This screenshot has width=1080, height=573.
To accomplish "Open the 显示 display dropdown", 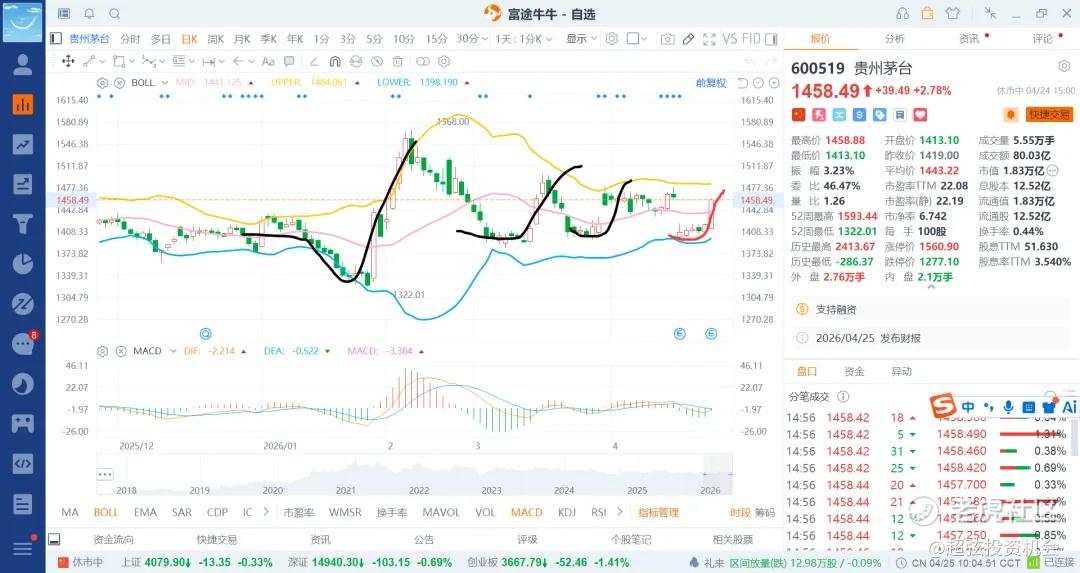I will click(580, 39).
